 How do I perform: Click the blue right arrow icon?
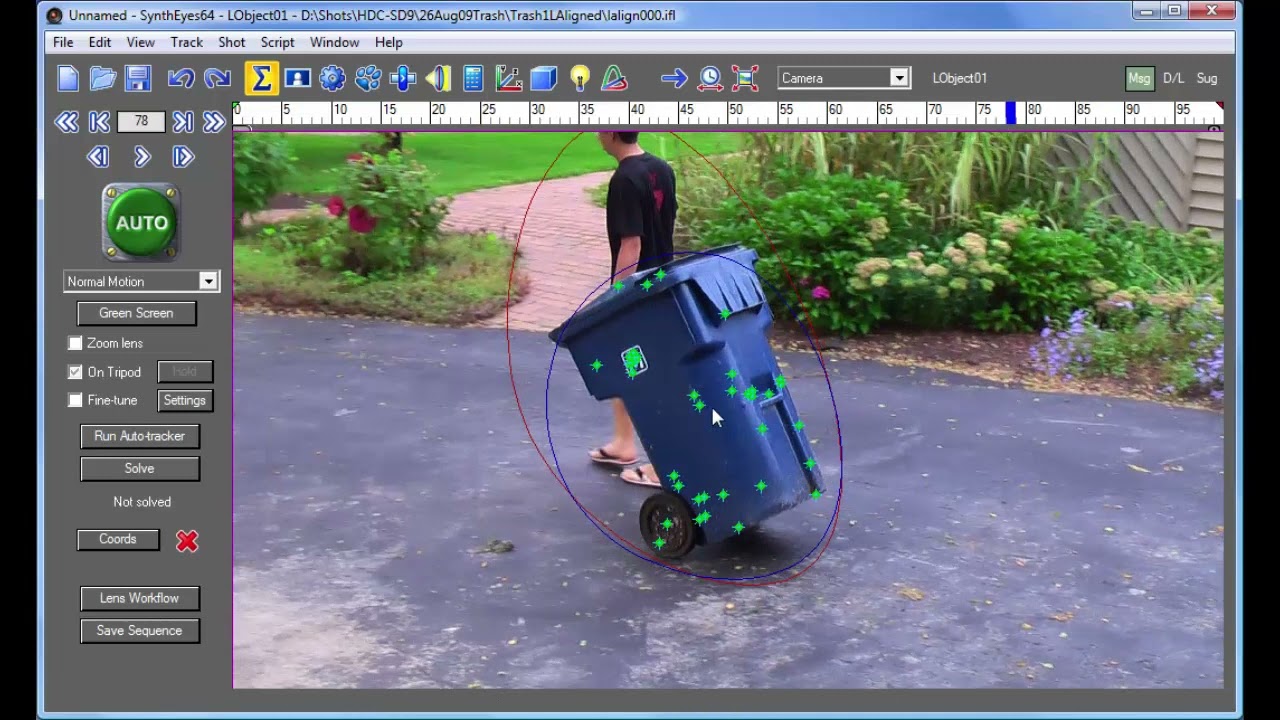[674, 78]
